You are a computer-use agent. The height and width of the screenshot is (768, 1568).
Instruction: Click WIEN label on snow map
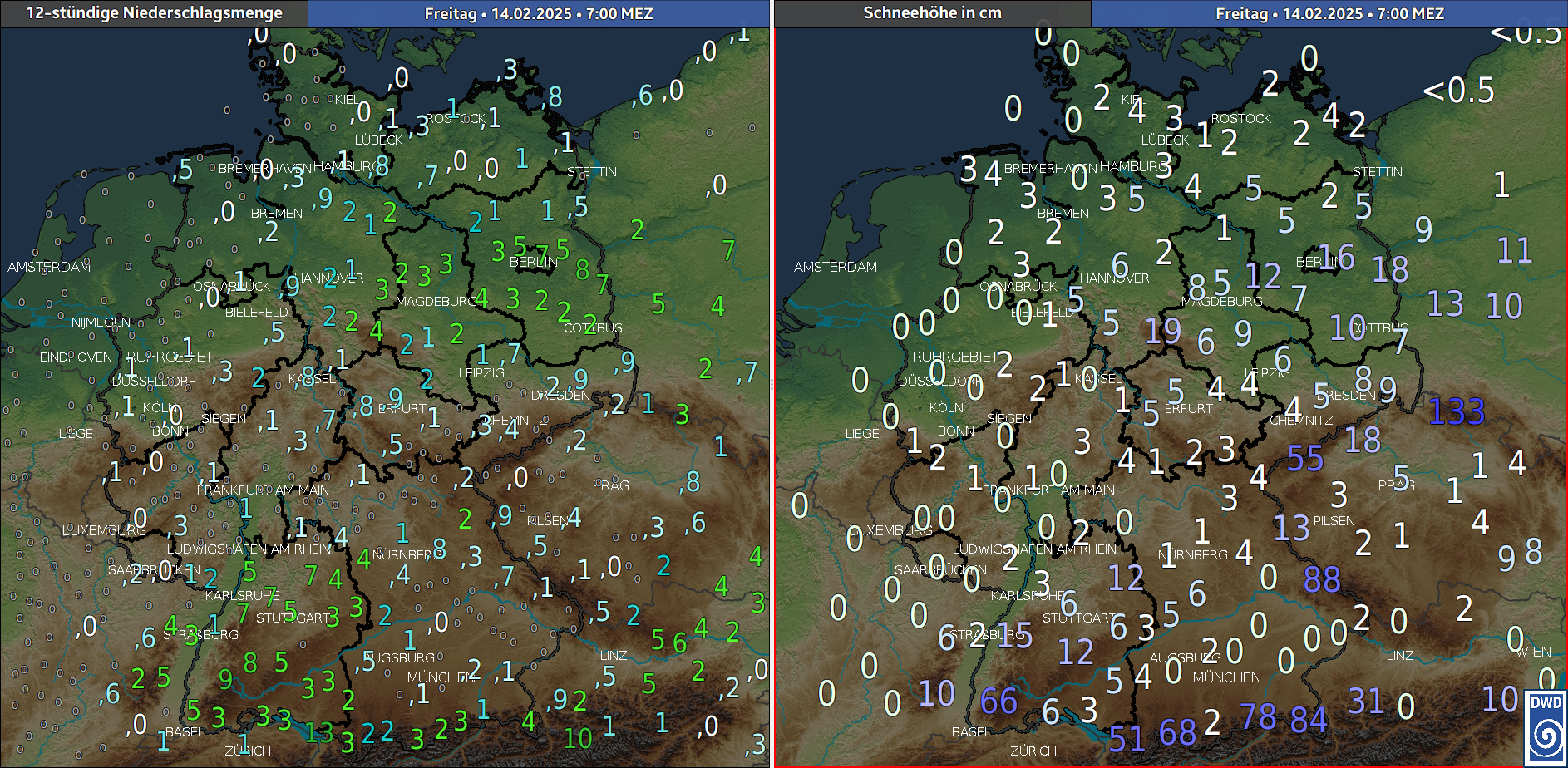[1535, 652]
